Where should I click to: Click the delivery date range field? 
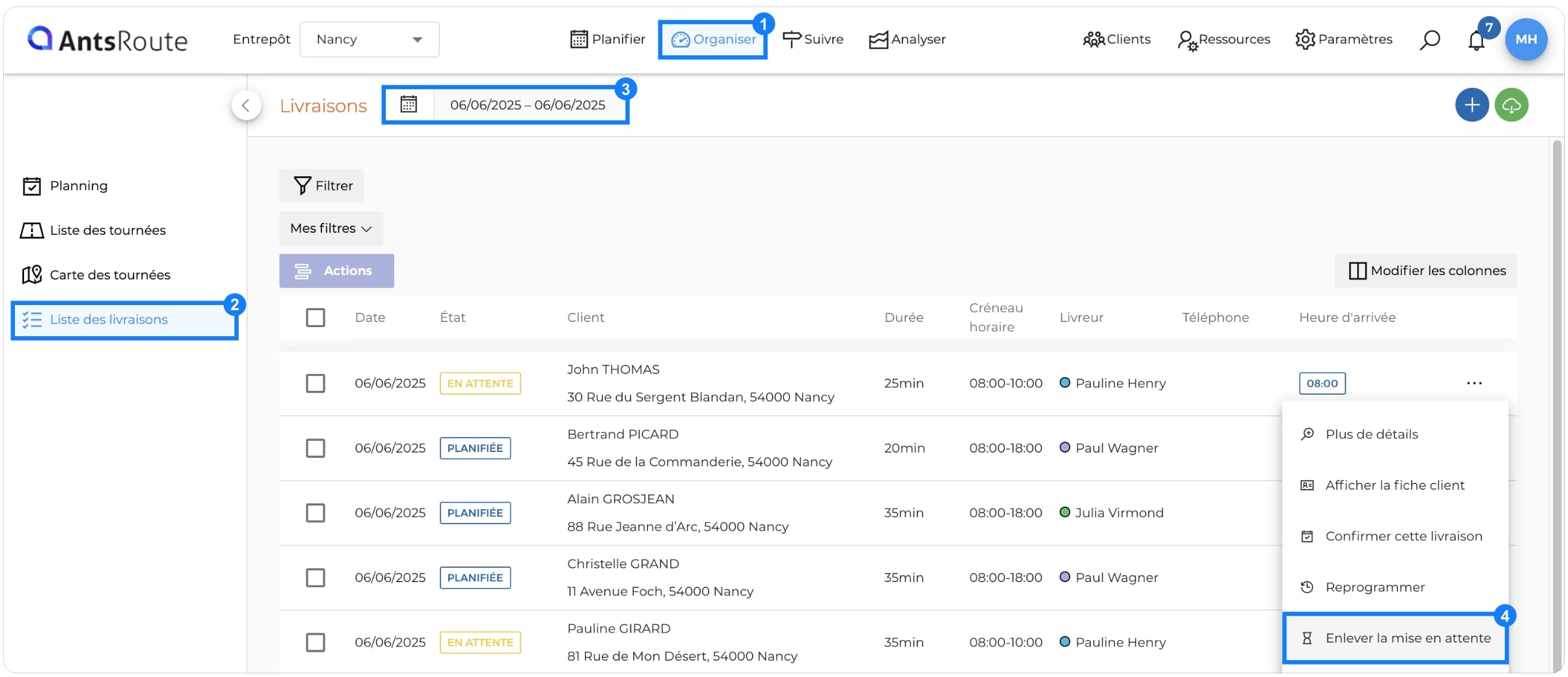528,105
